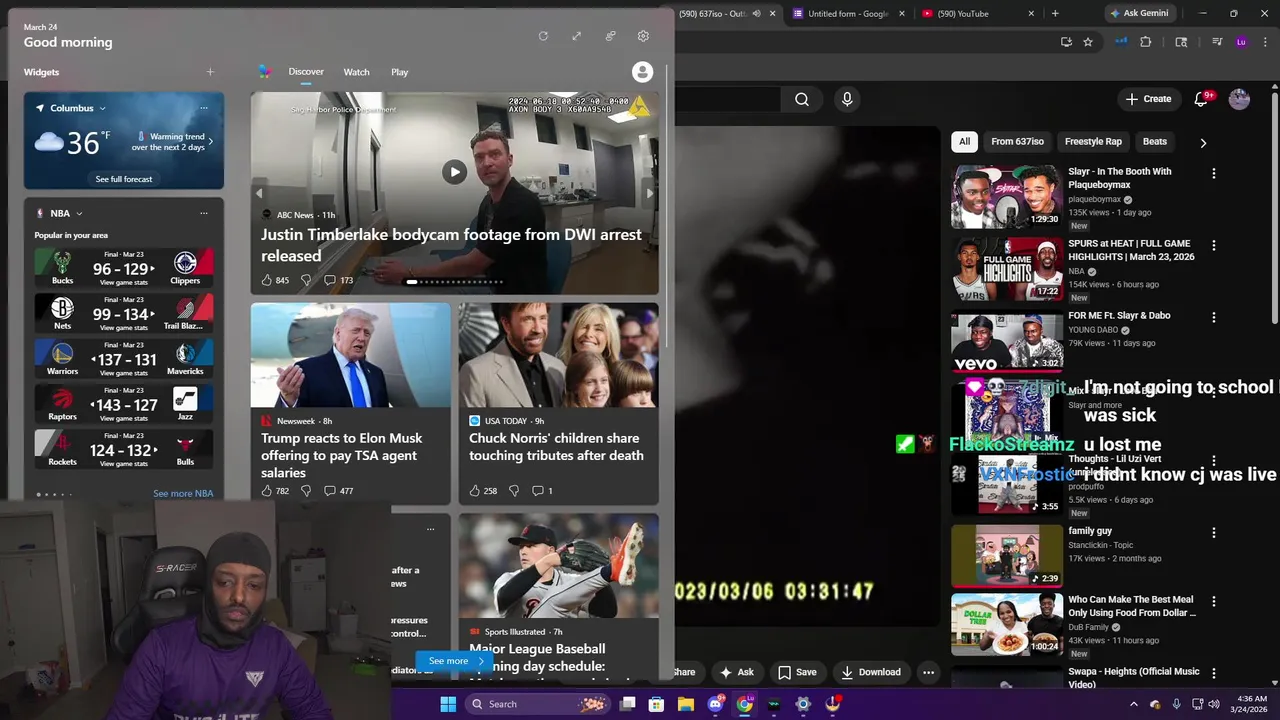The width and height of the screenshot is (1280, 720).
Task: Switch to Discover tab in widgets
Action: tap(306, 72)
